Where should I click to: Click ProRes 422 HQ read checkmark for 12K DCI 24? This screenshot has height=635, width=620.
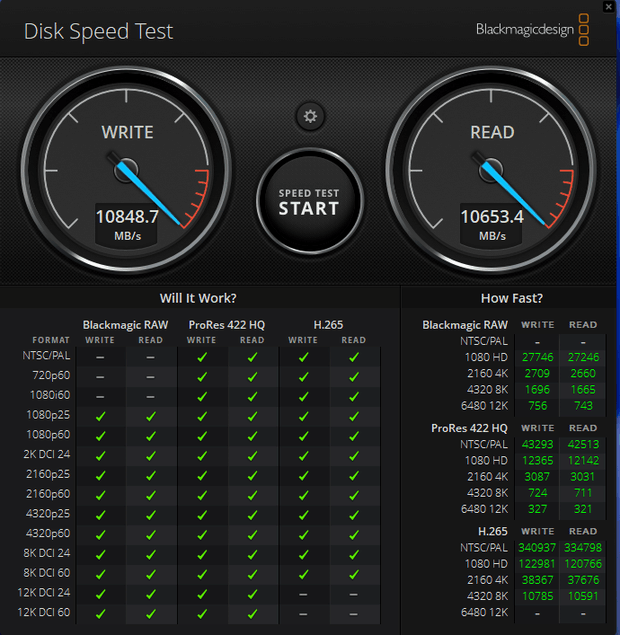252,594
